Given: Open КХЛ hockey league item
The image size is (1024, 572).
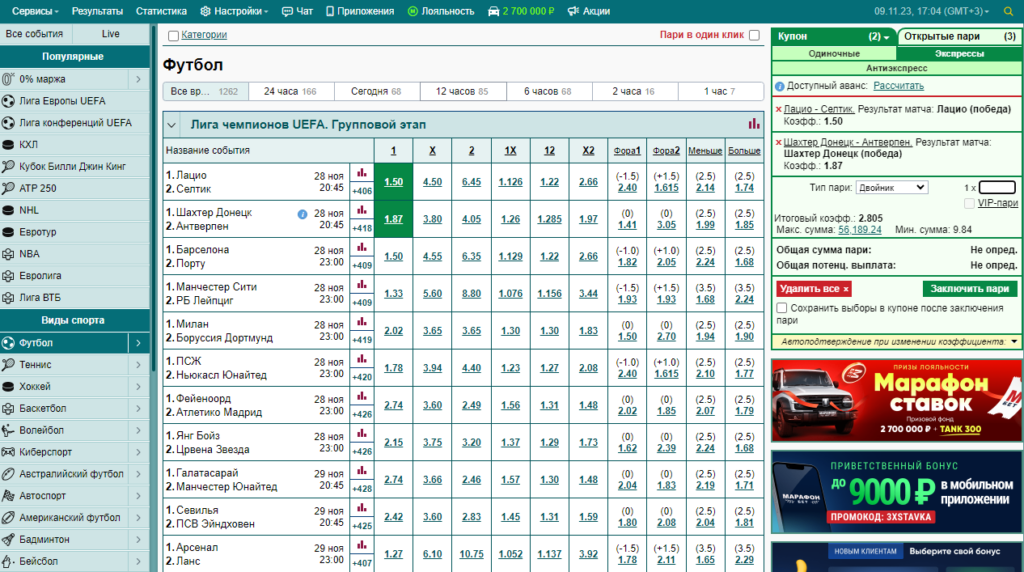Looking at the screenshot, I should point(74,144).
